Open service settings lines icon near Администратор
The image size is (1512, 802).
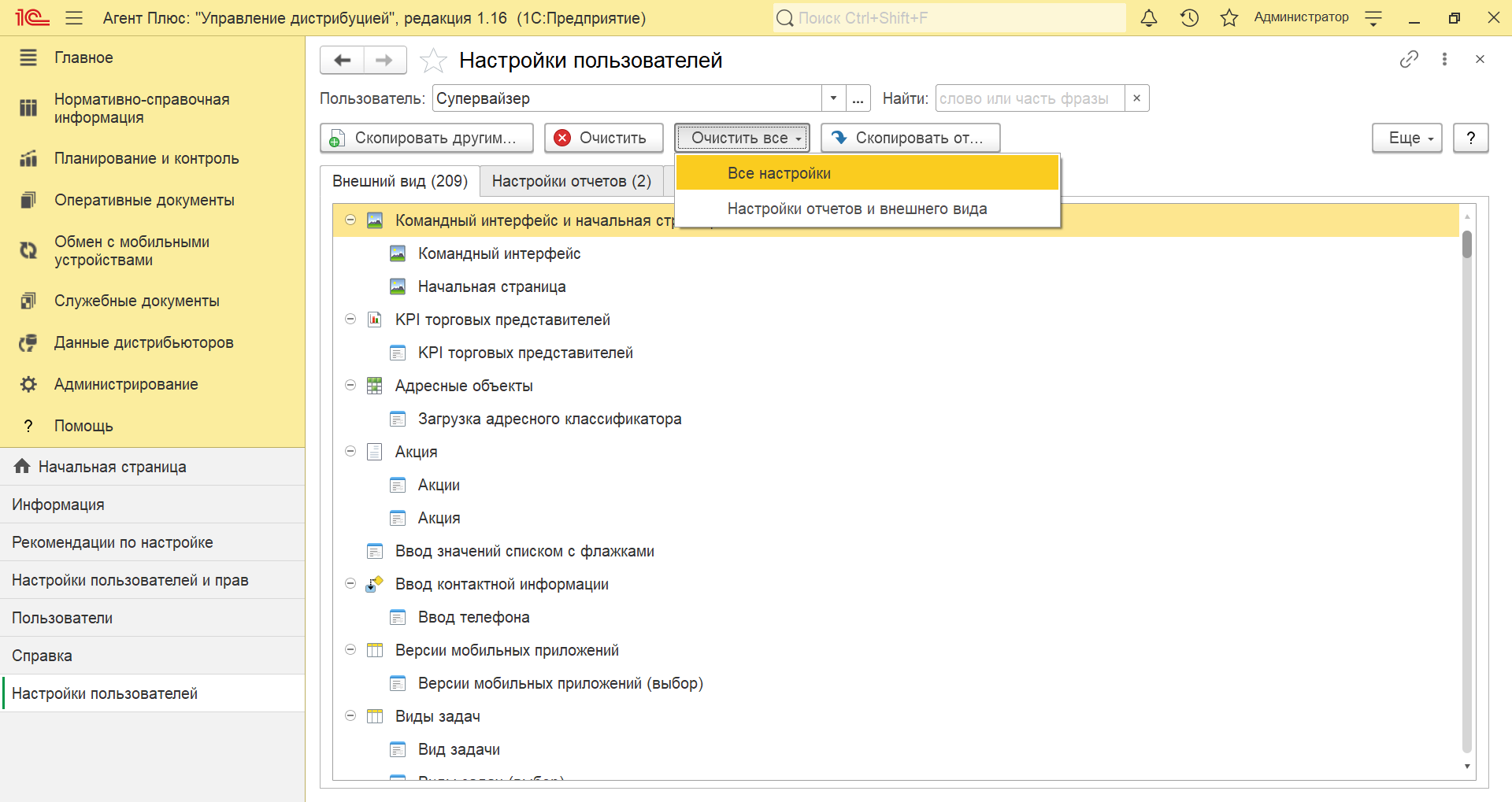pyautogui.click(x=1373, y=18)
